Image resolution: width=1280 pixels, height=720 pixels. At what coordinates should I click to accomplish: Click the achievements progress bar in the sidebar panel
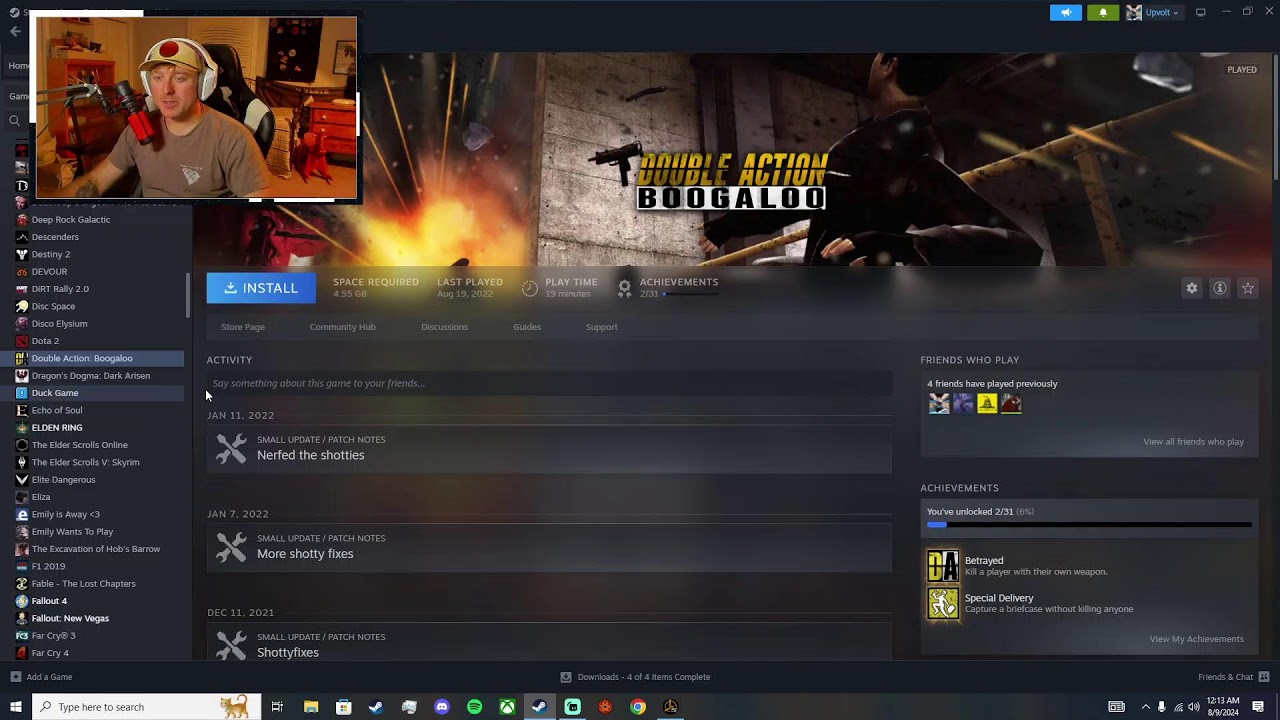tap(1089, 524)
